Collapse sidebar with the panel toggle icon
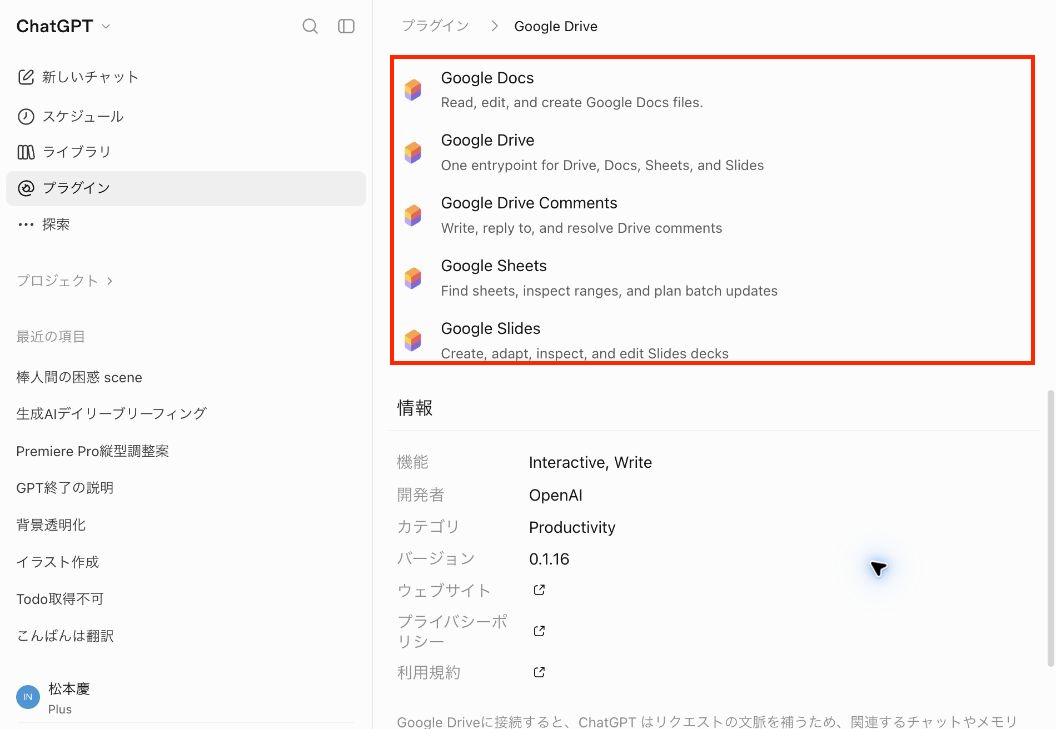Viewport: 1056px width, 729px height. pyautogui.click(x=346, y=26)
